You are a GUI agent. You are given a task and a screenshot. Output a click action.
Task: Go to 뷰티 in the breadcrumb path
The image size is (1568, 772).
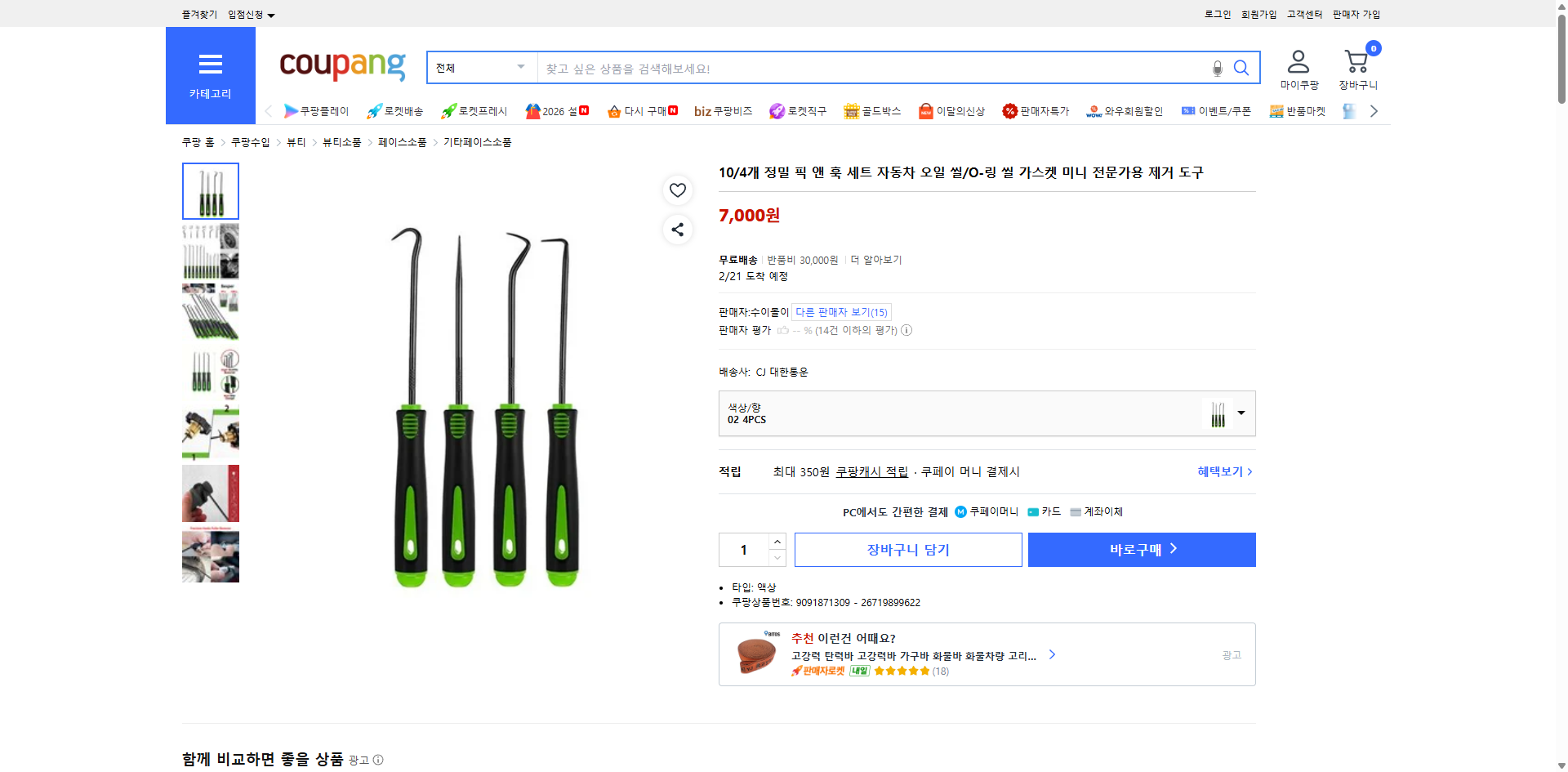(x=296, y=141)
